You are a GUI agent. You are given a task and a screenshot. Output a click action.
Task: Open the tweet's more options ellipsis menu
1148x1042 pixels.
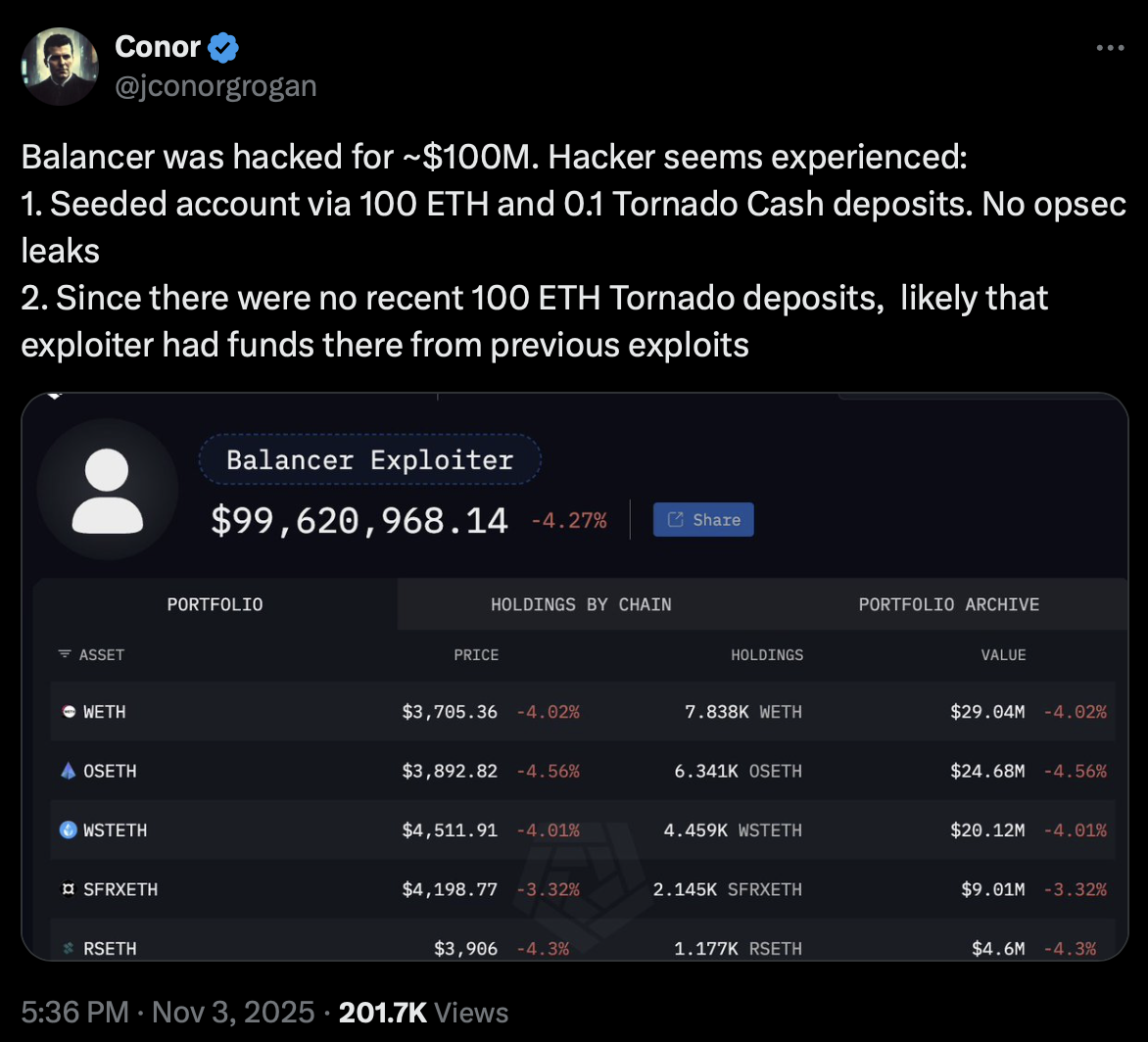pos(1110,46)
